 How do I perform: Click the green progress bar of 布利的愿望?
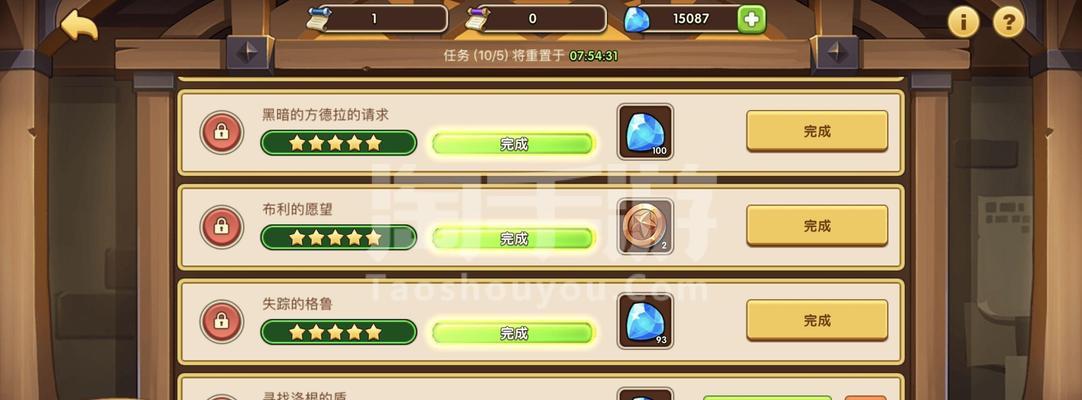tap(513, 239)
